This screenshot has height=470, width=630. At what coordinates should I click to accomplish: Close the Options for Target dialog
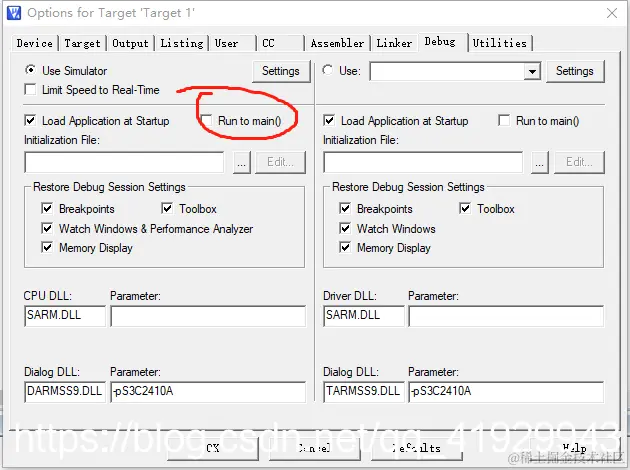tap(612, 13)
